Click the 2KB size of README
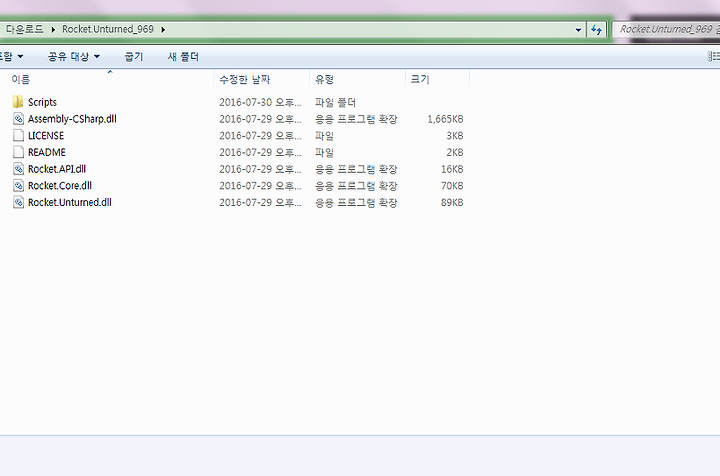 pos(455,152)
